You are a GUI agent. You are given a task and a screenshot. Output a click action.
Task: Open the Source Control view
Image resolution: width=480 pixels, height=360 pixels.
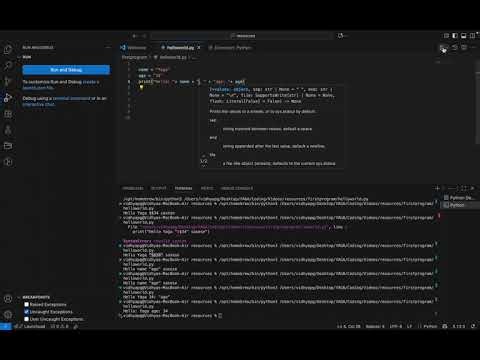coord(8,82)
